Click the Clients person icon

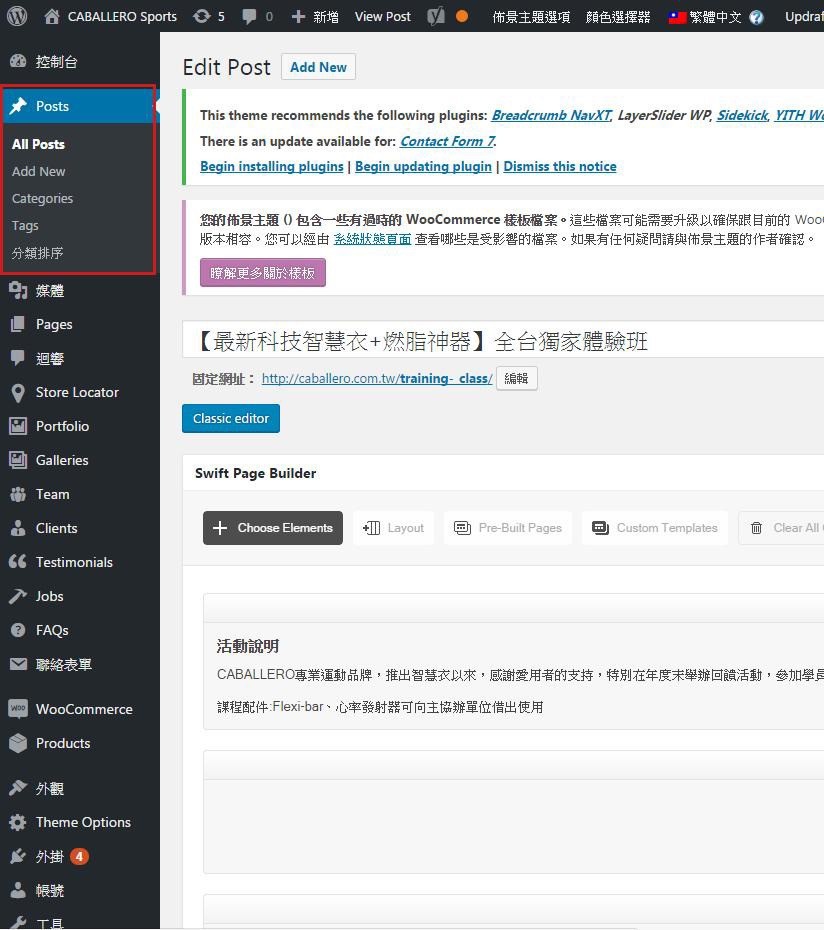coord(18,528)
